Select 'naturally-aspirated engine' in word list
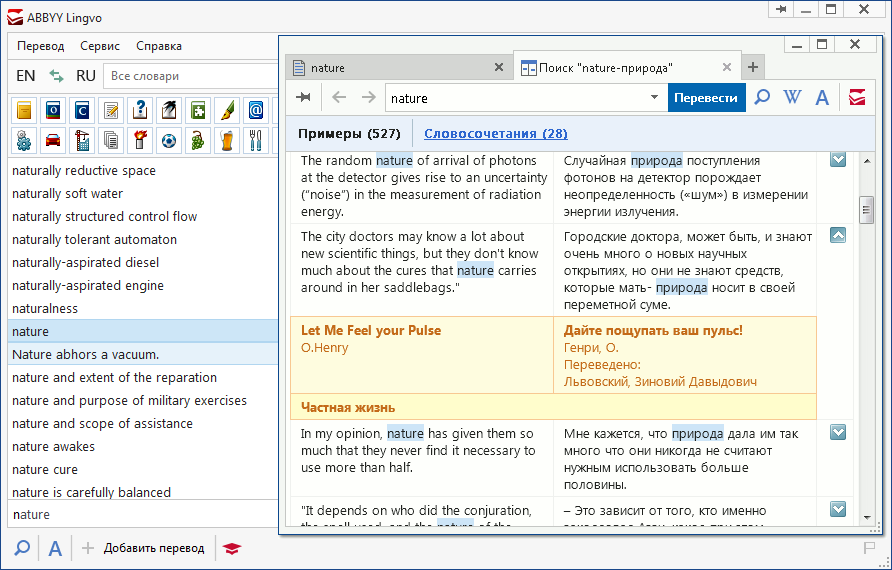Screen dimensions: 892x570 143,286
